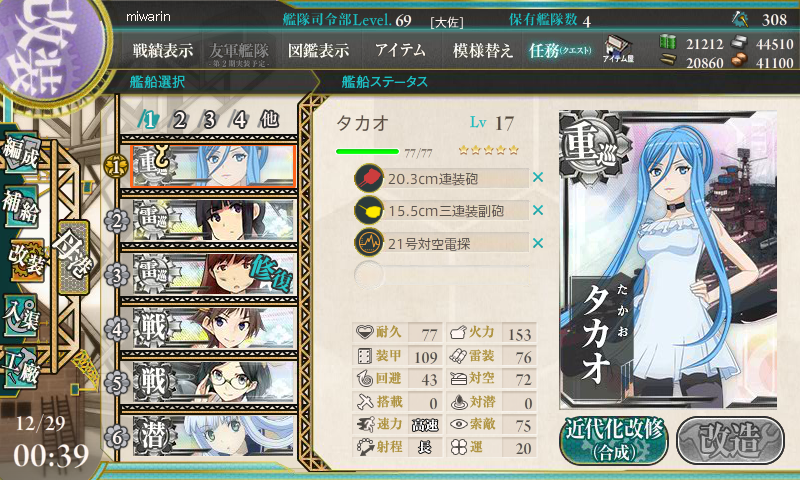This screenshot has height=480, width=800.
Task: Remove the 21号対空電探 with its X
Action: point(538,243)
